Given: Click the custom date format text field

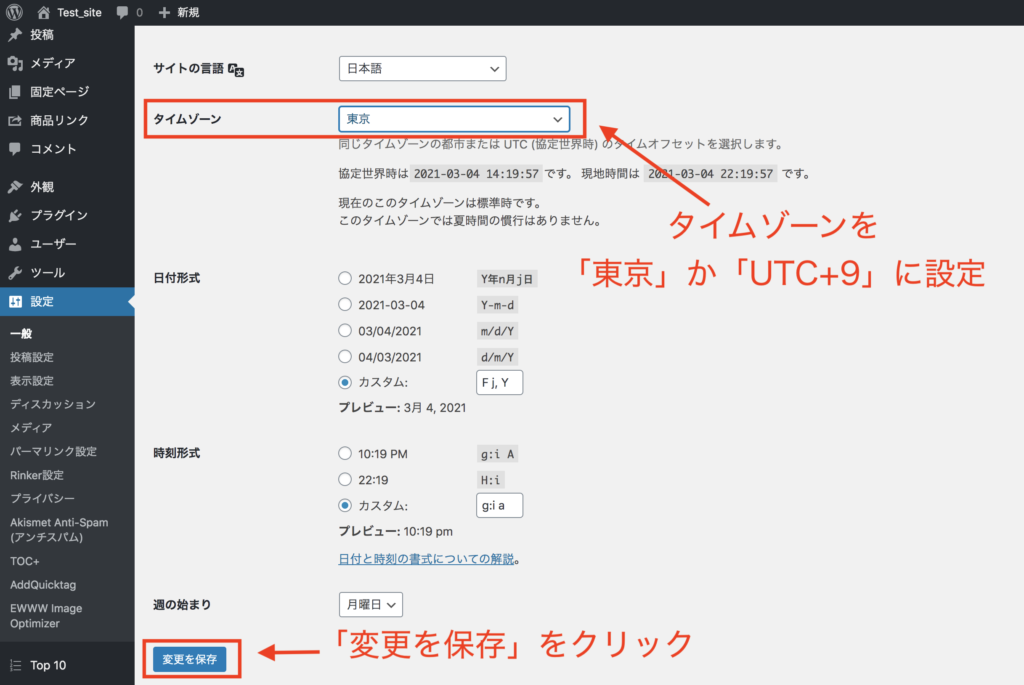Looking at the screenshot, I should click(x=499, y=382).
